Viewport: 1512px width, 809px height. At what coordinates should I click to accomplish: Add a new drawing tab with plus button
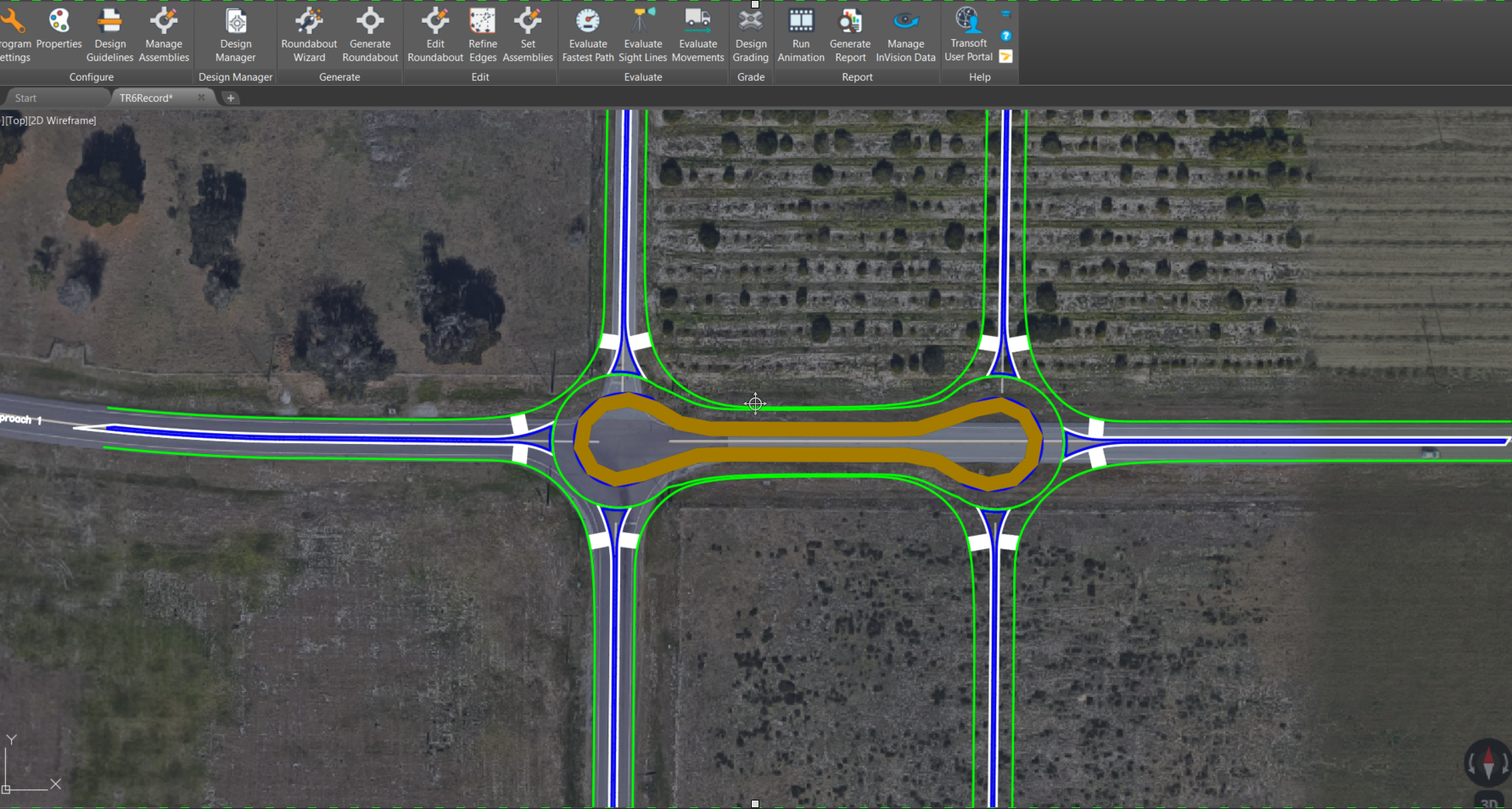(x=230, y=98)
